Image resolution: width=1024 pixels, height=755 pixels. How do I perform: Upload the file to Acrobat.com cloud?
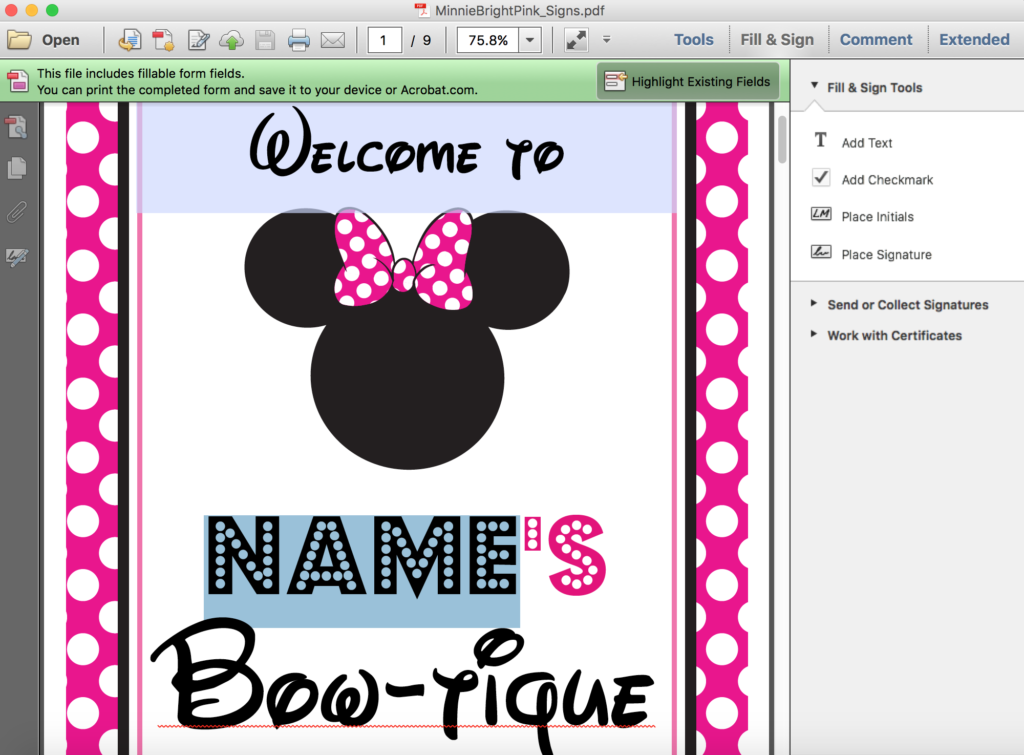tap(232, 39)
